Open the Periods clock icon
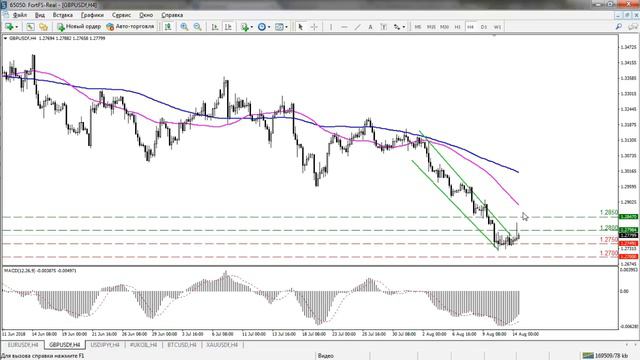 point(262,27)
